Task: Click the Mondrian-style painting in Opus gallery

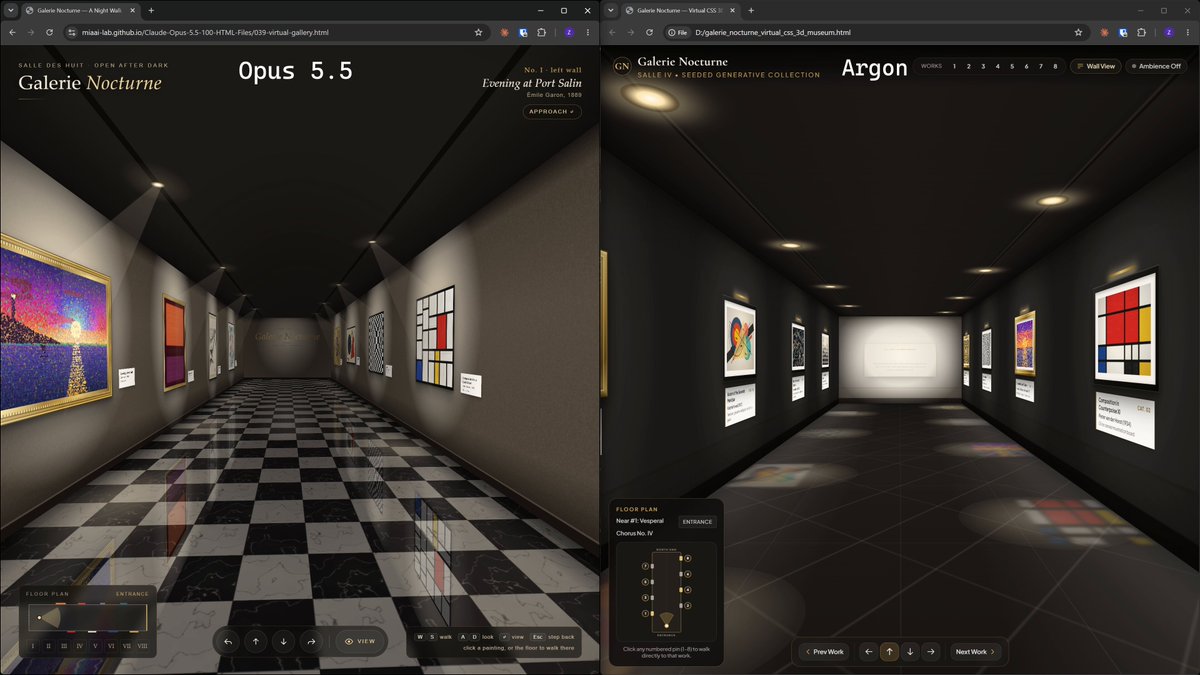Action: click(435, 336)
